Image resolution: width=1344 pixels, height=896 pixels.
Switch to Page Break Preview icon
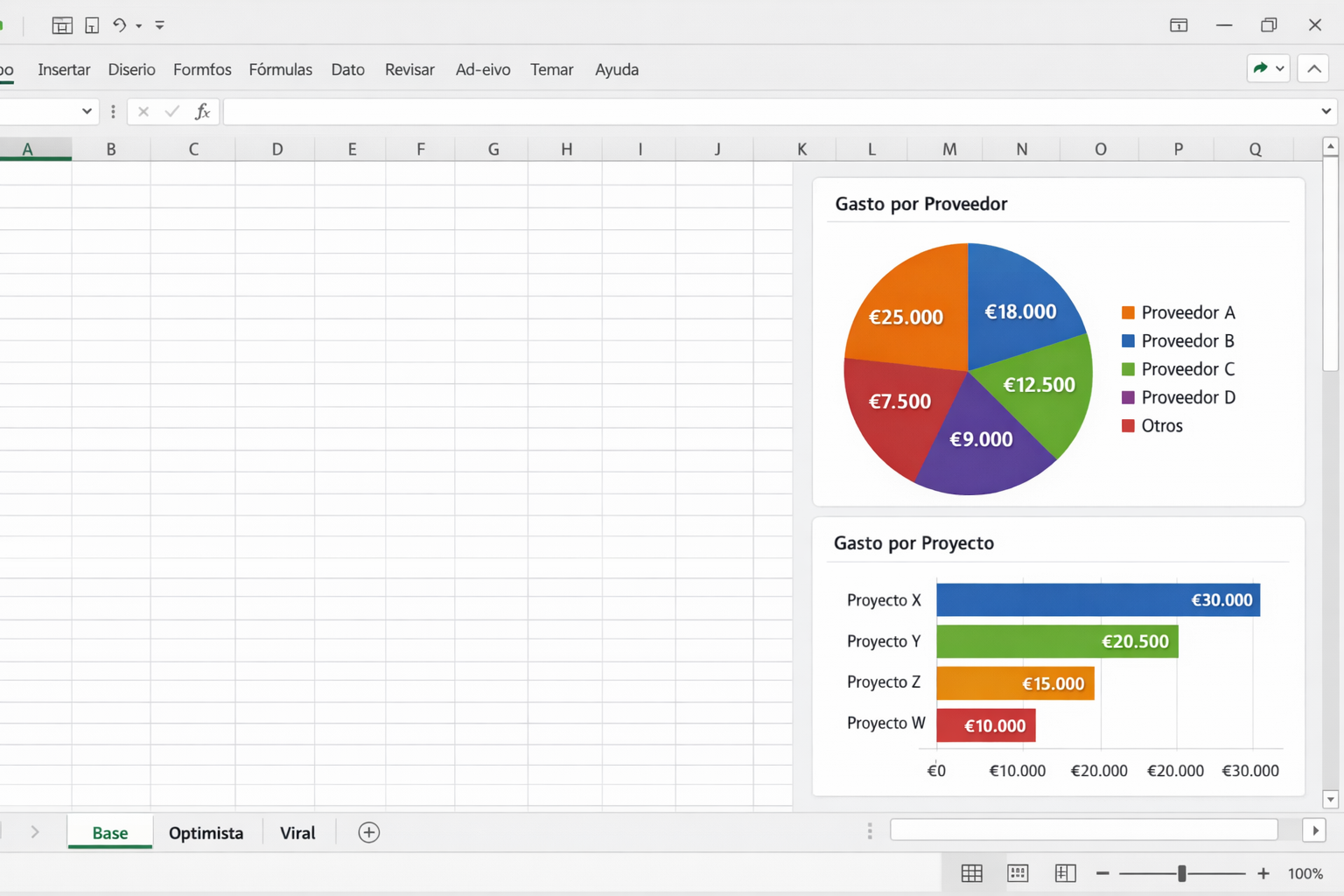pos(1065,873)
